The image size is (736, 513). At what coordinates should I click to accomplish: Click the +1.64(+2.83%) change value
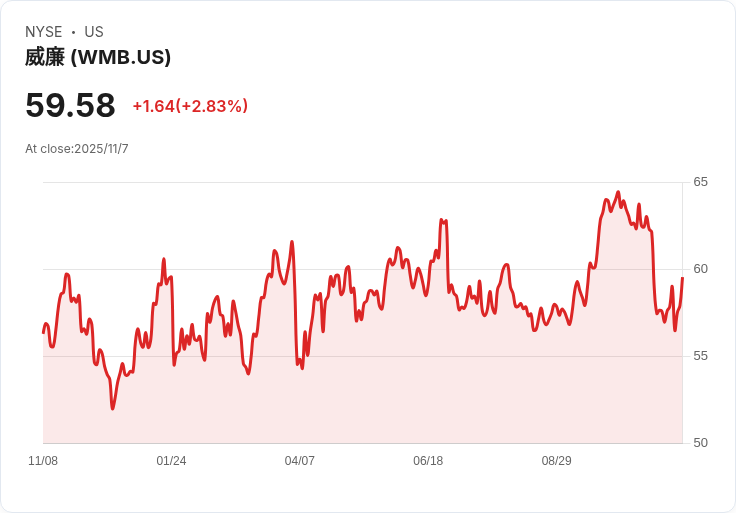190,106
